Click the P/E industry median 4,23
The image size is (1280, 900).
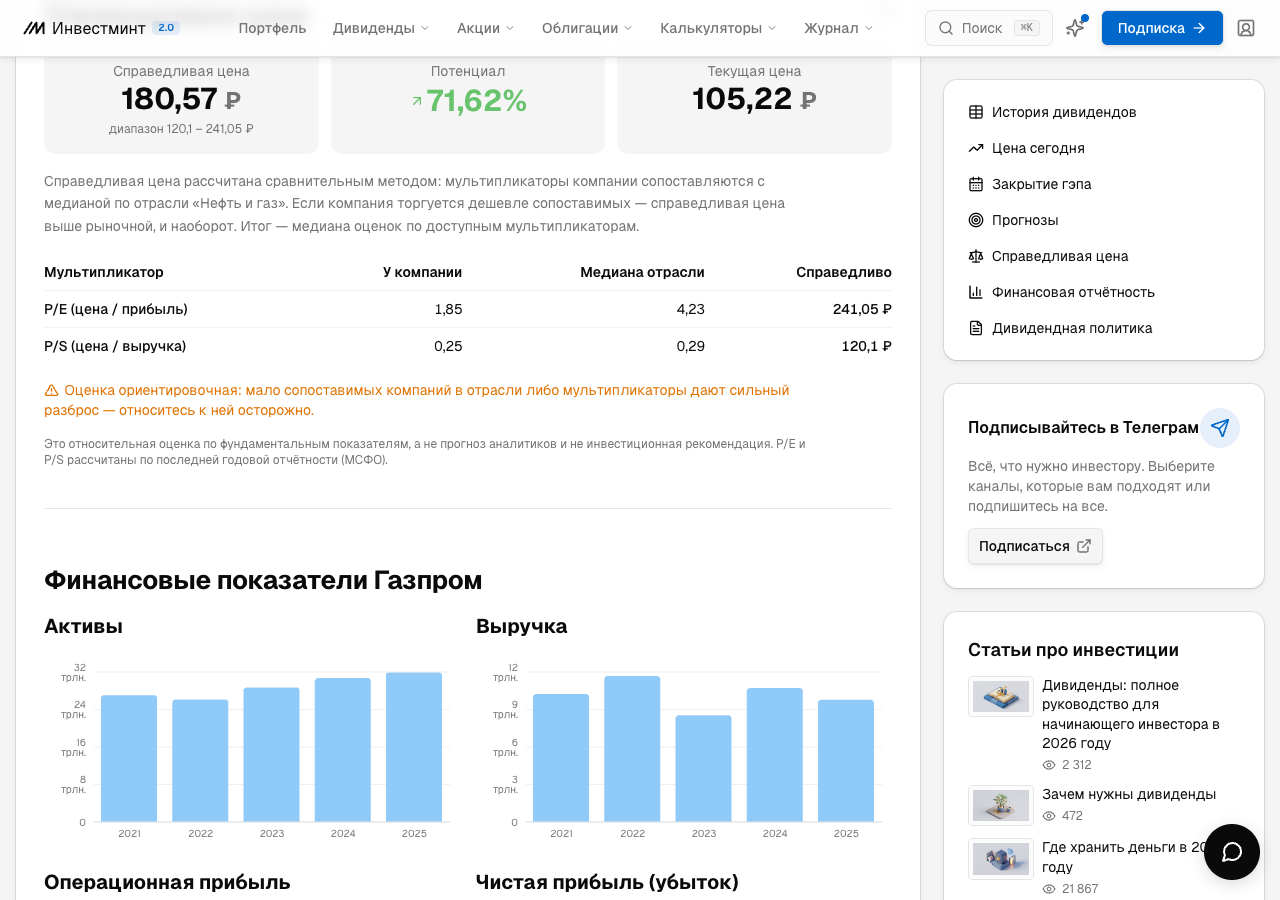click(691, 309)
